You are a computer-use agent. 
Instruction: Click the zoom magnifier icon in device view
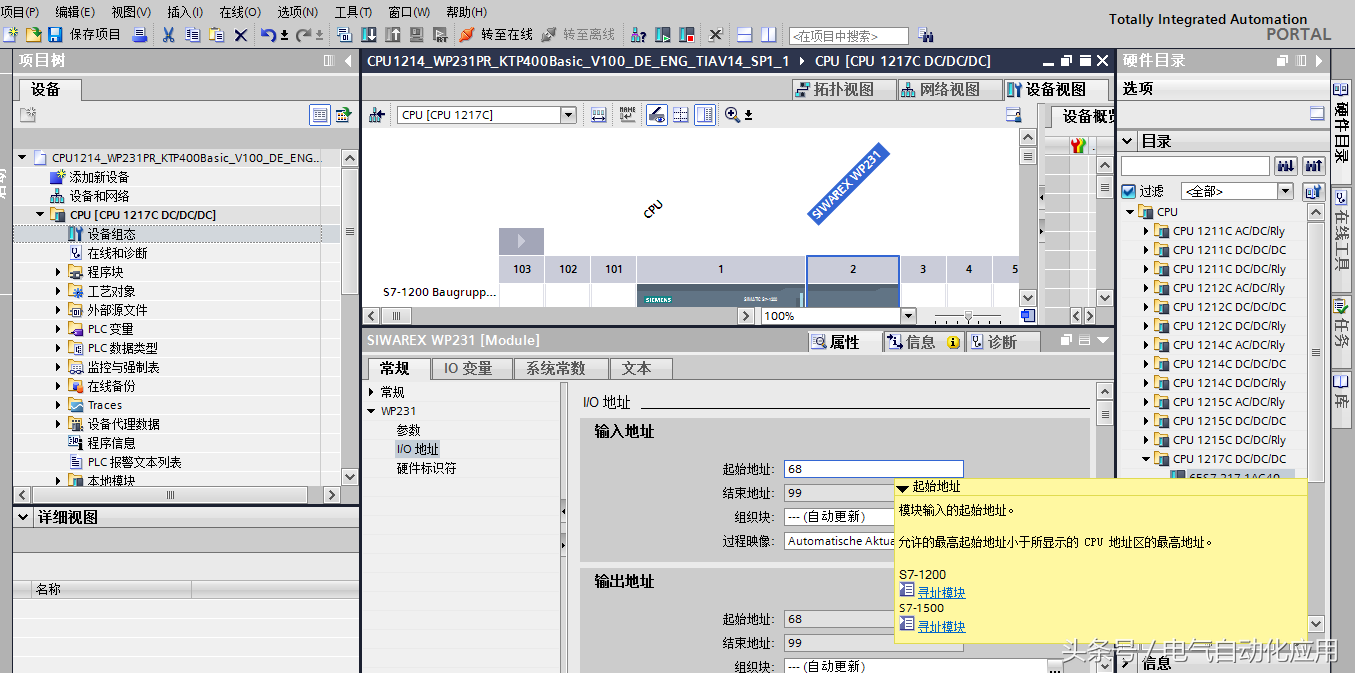click(732, 115)
